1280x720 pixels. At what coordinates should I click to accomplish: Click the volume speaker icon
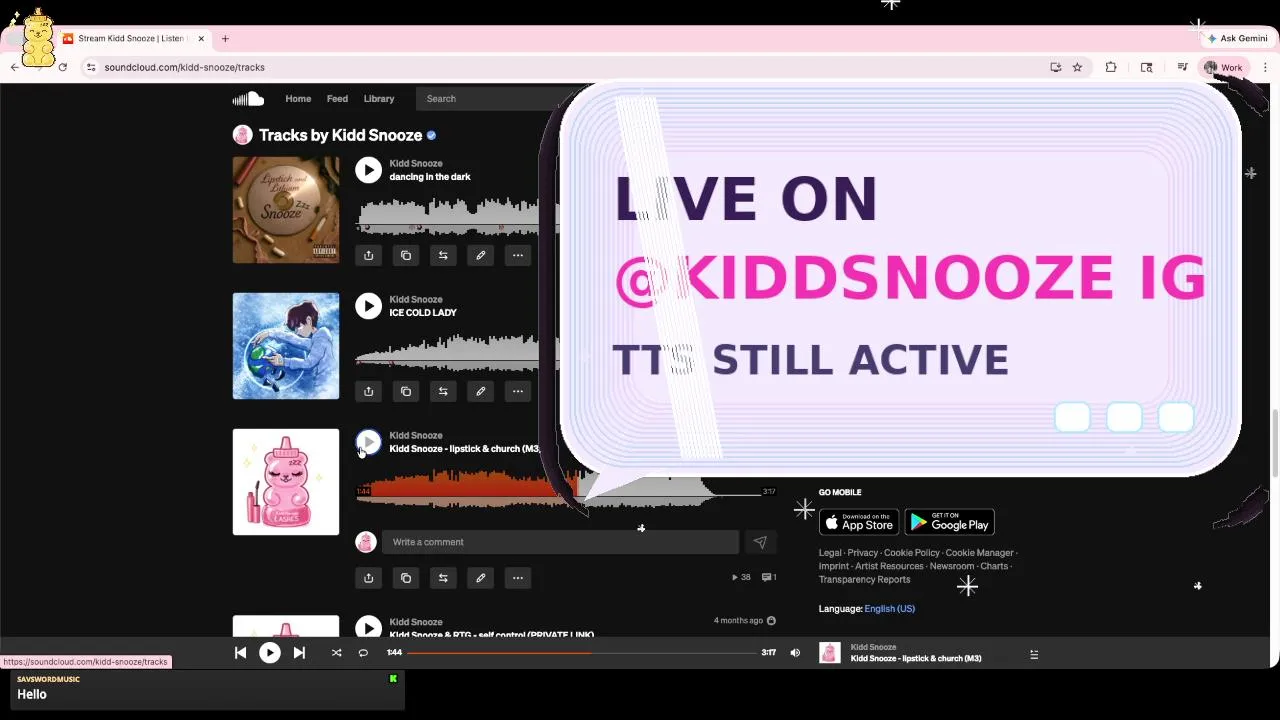tap(795, 653)
